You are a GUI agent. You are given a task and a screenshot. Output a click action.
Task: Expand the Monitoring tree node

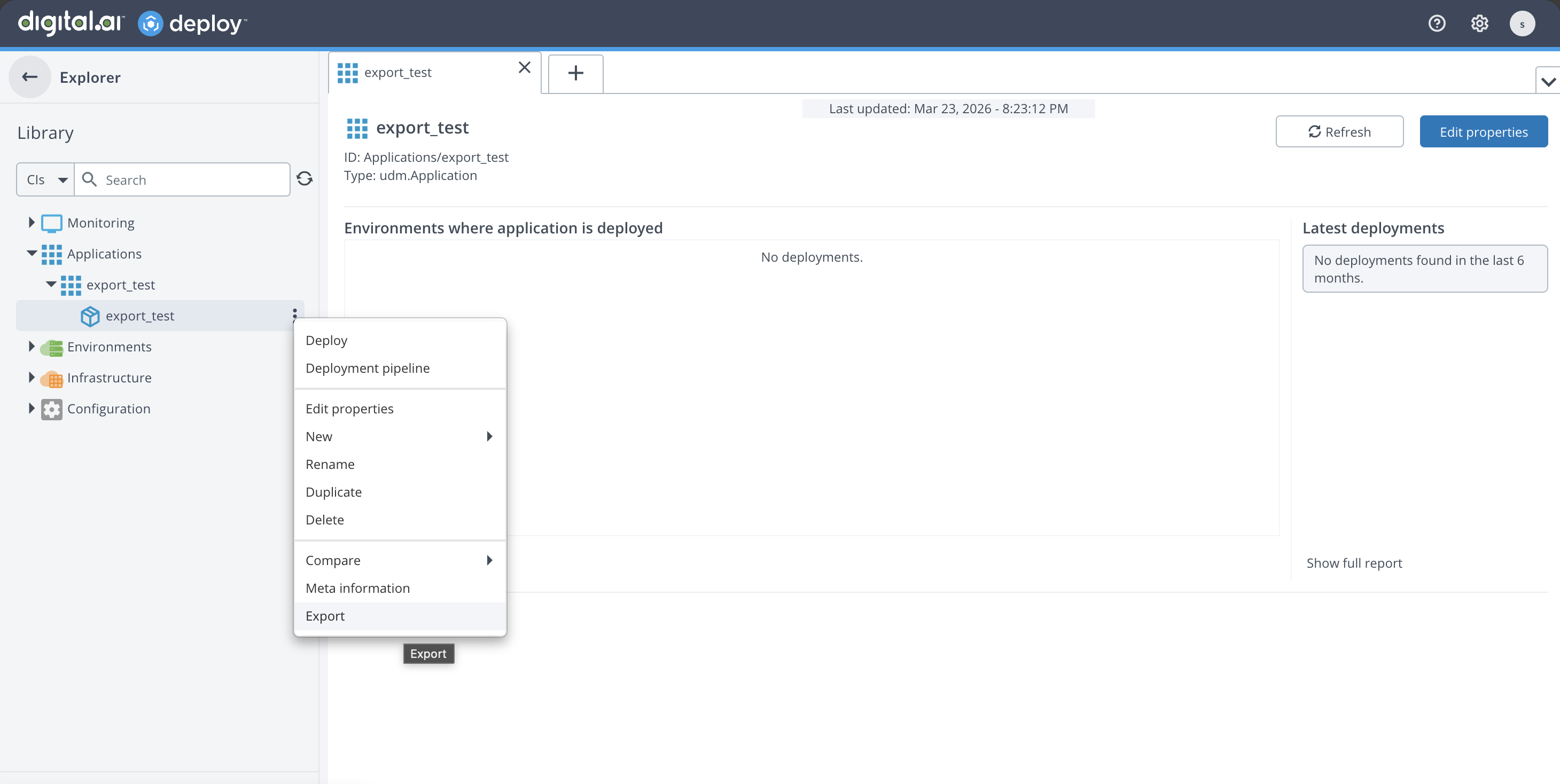[x=32, y=222]
